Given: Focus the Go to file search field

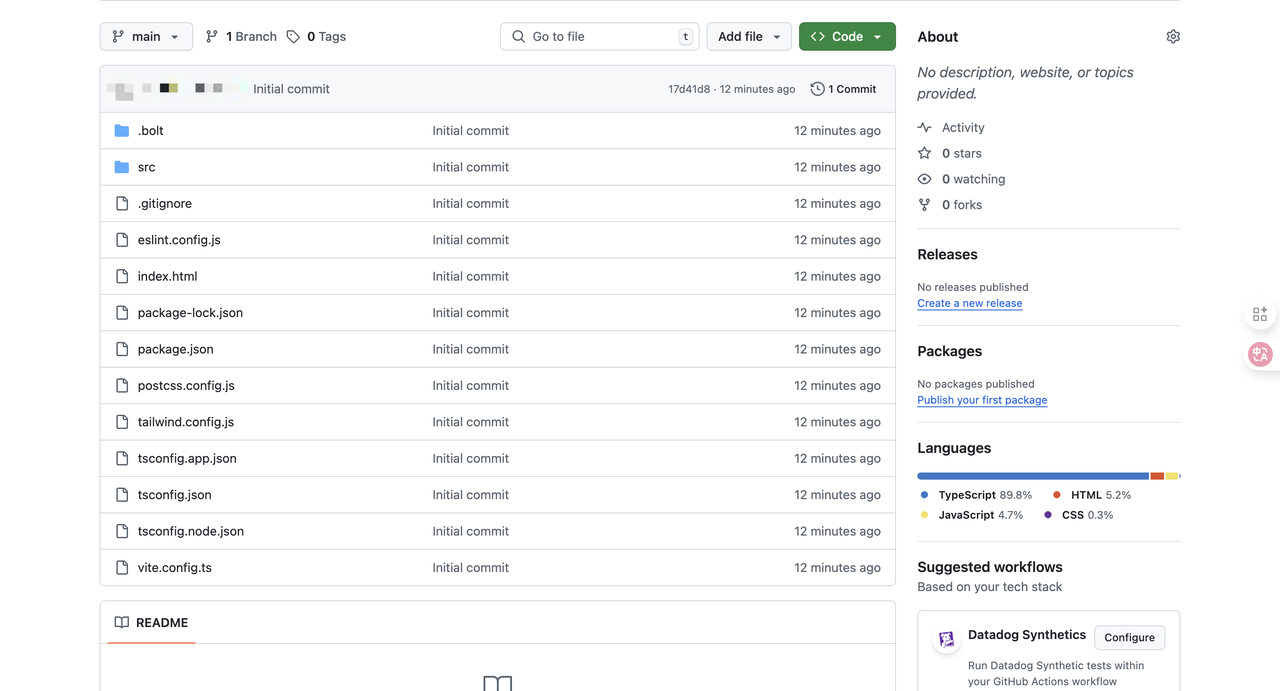Looking at the screenshot, I should pyautogui.click(x=599, y=37).
